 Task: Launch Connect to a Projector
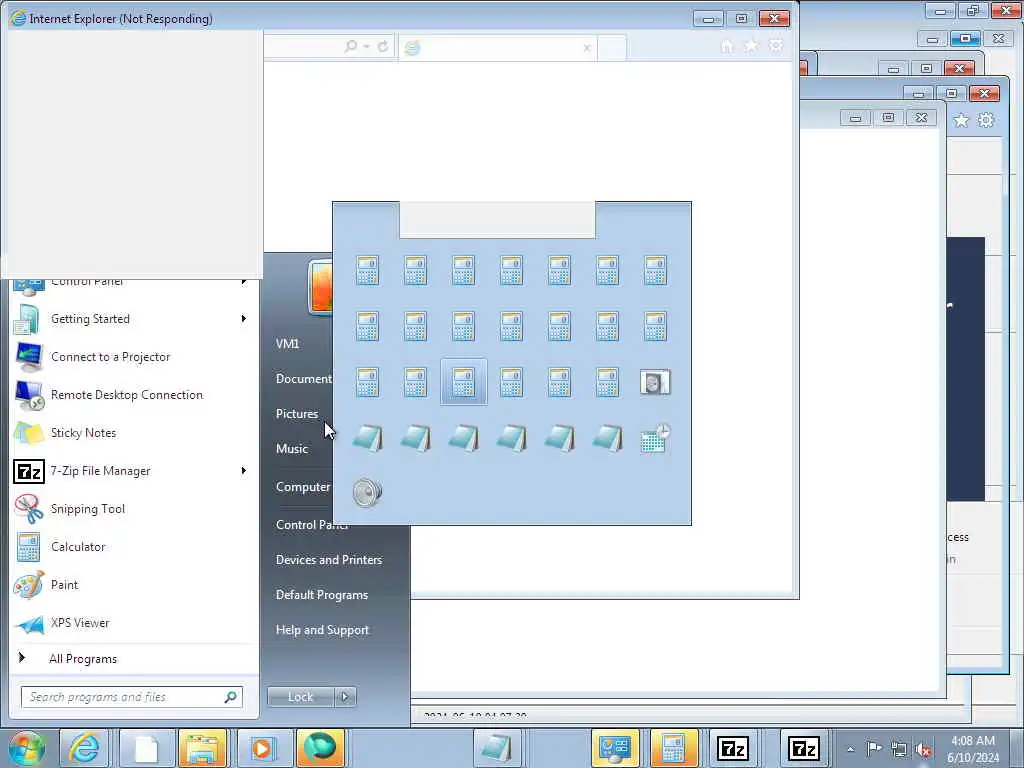pos(110,357)
